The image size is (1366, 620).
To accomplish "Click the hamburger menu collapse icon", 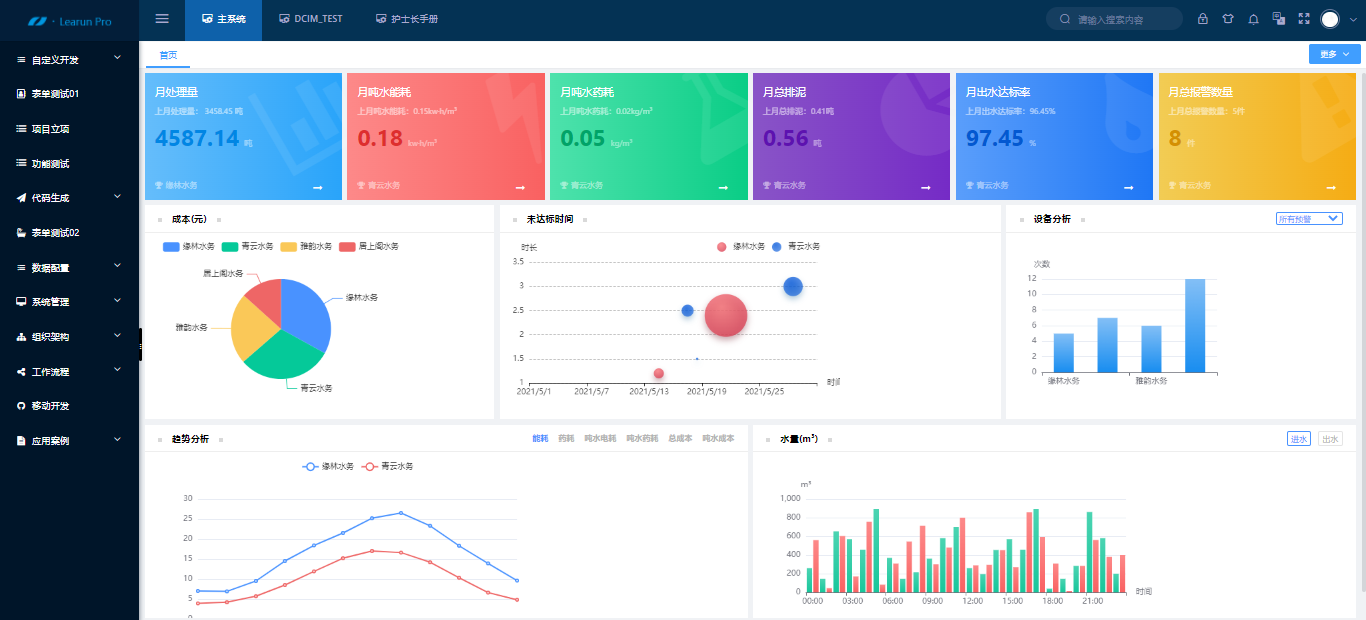I will click(162, 19).
